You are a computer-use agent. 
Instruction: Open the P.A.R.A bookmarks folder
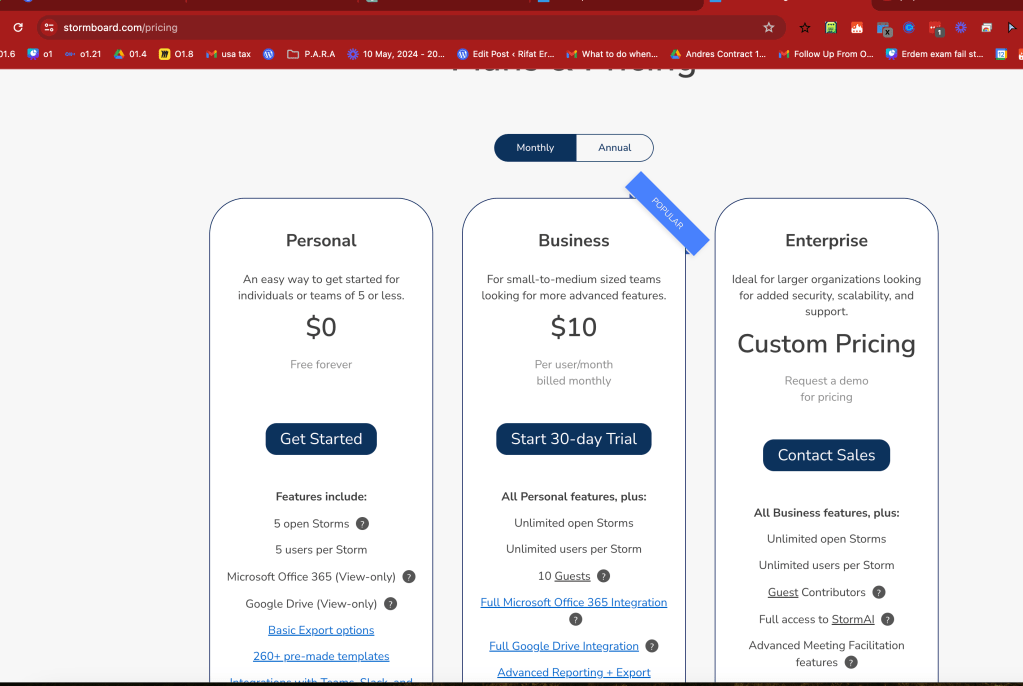311,54
